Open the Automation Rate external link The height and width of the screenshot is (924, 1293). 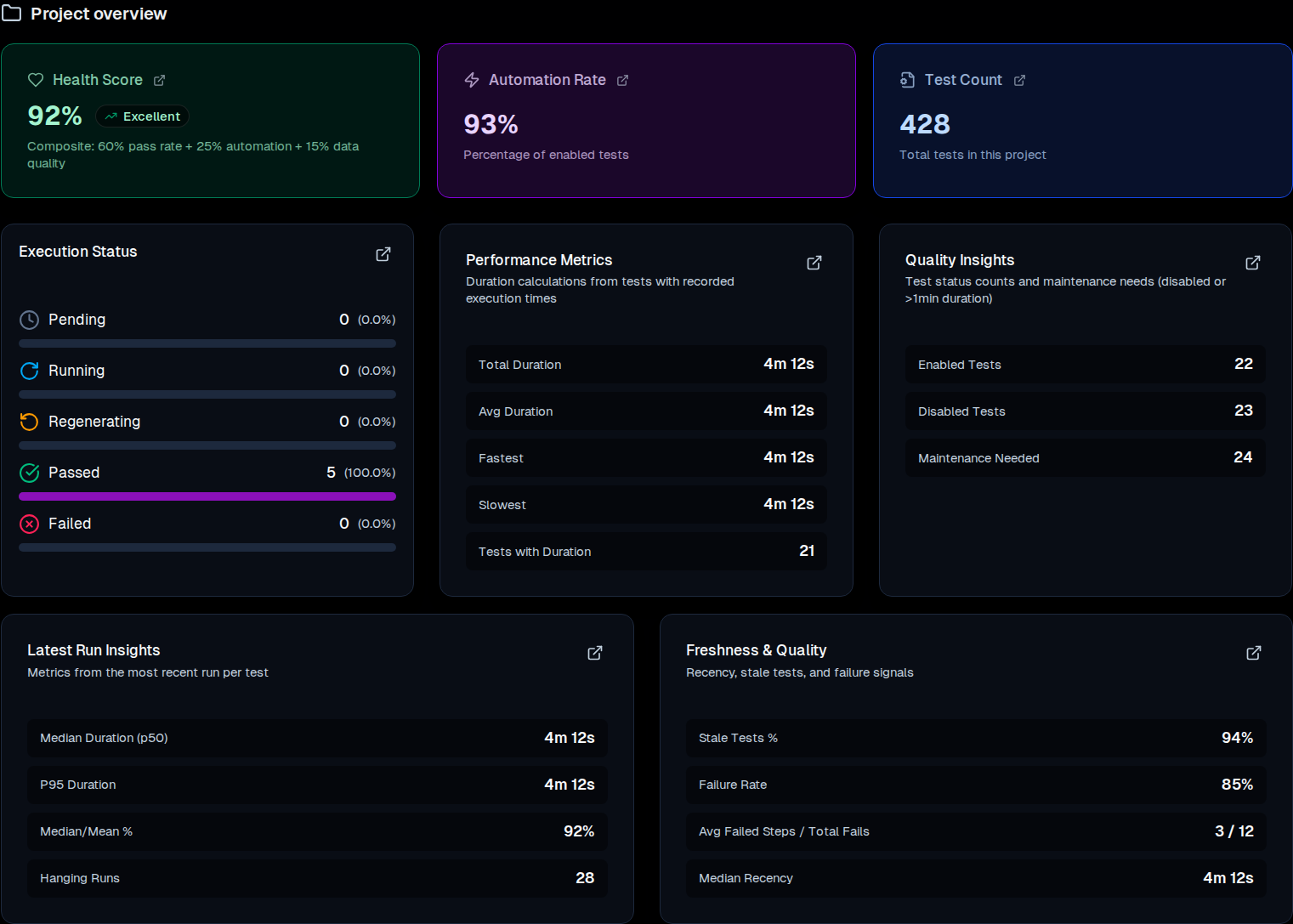[x=623, y=79]
